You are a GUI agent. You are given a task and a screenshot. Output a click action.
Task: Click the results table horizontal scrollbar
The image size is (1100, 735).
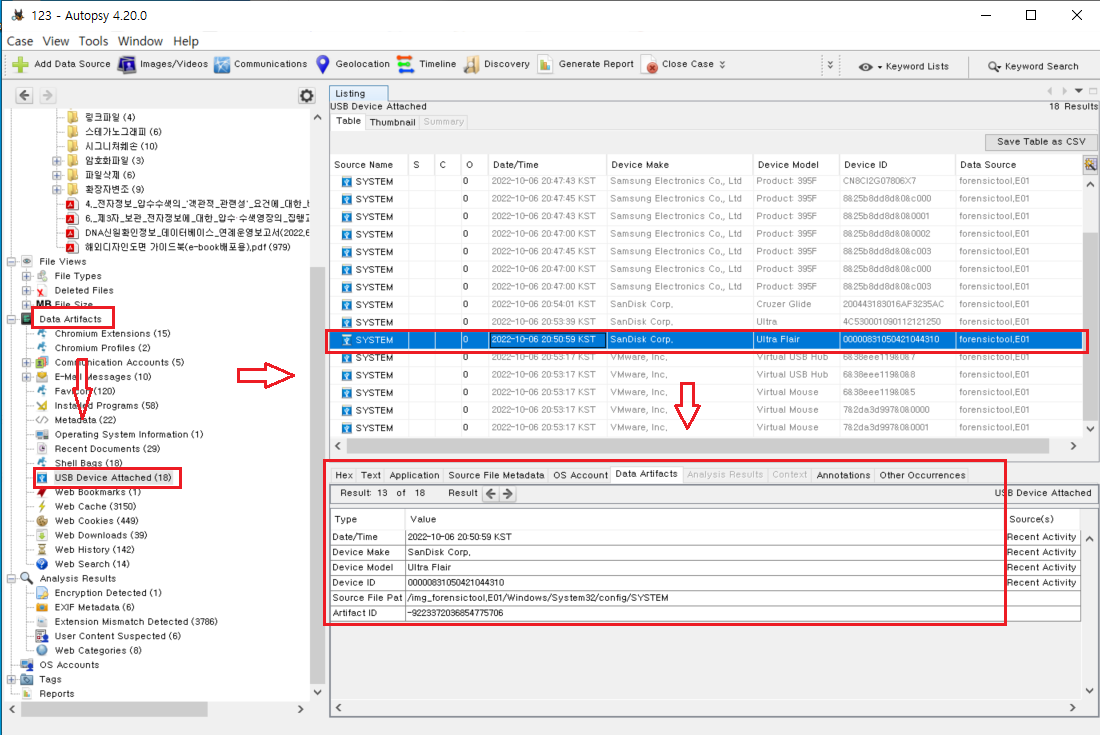click(x=697, y=446)
